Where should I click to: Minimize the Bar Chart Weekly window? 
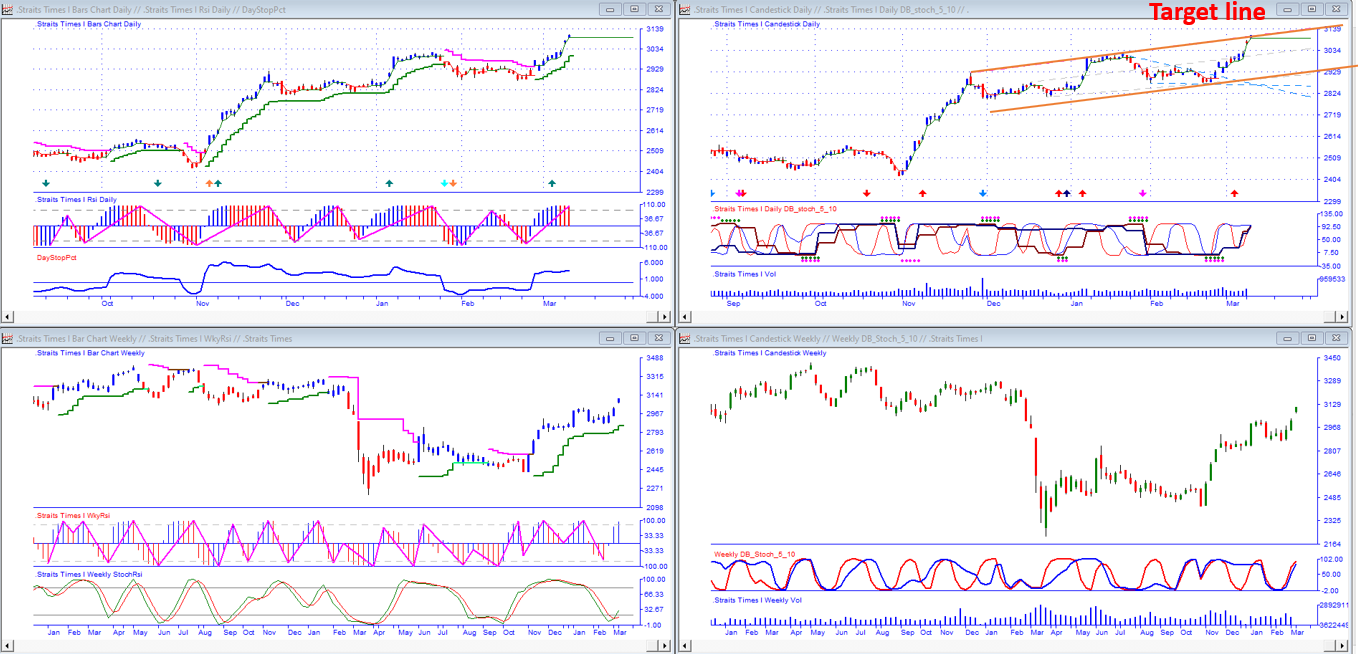click(x=610, y=339)
